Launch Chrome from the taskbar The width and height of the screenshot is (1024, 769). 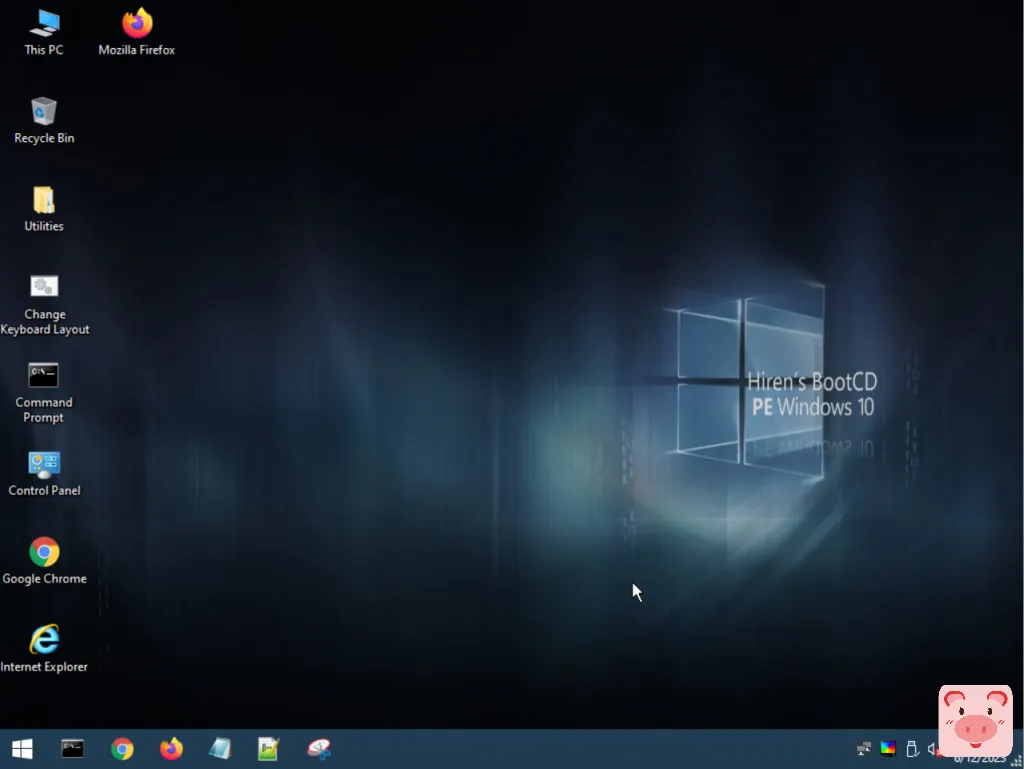[122, 749]
